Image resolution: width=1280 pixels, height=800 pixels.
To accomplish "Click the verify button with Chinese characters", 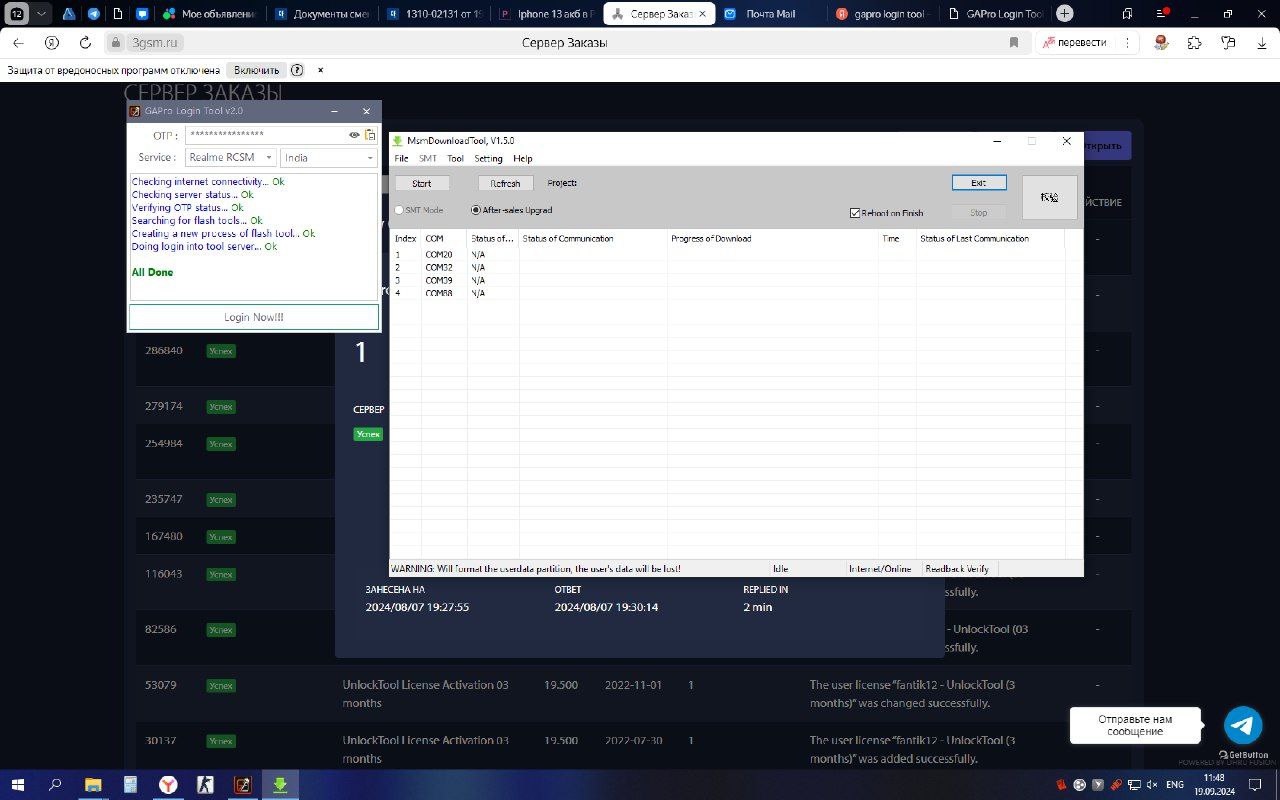I will click(x=1049, y=197).
